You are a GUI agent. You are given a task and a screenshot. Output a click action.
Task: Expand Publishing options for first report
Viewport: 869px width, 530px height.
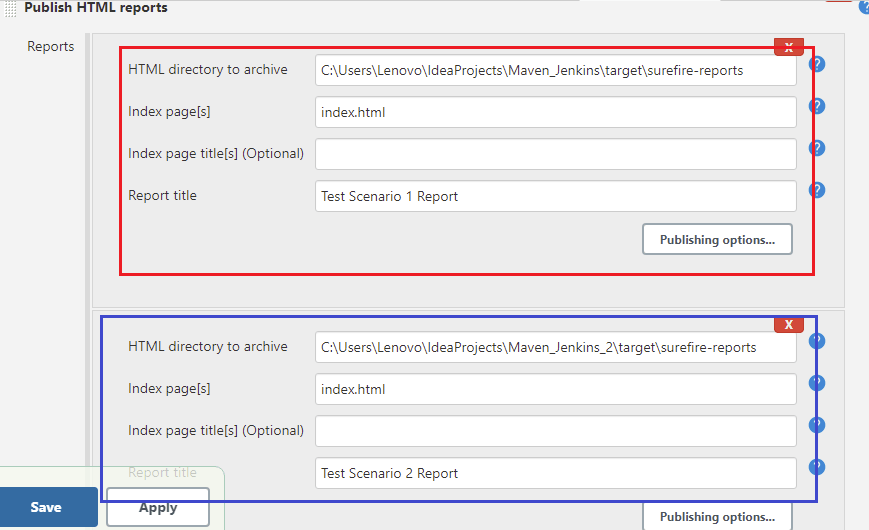[x=717, y=240]
